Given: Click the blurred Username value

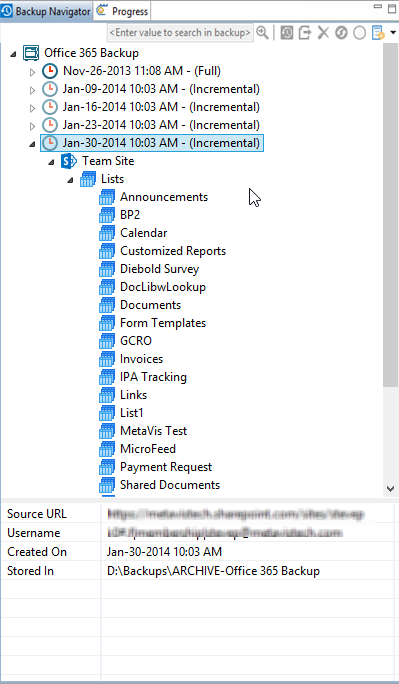Looking at the screenshot, I should point(225,533).
